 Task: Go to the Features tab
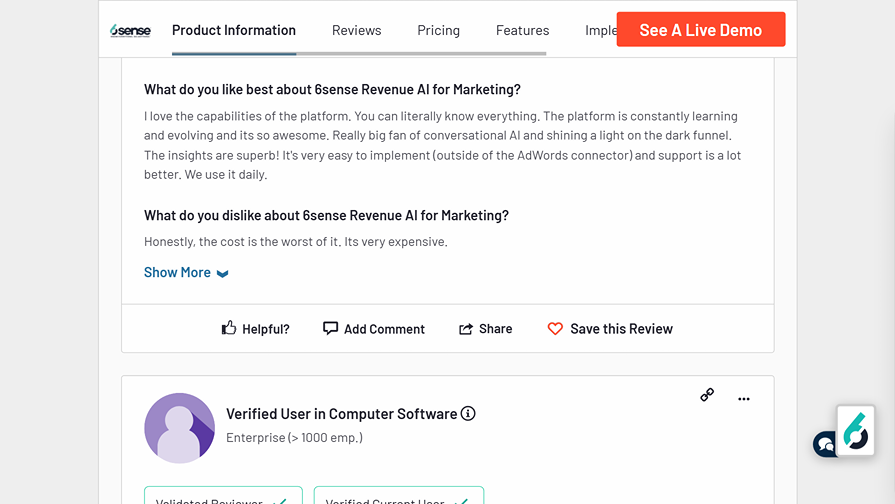pos(522,30)
